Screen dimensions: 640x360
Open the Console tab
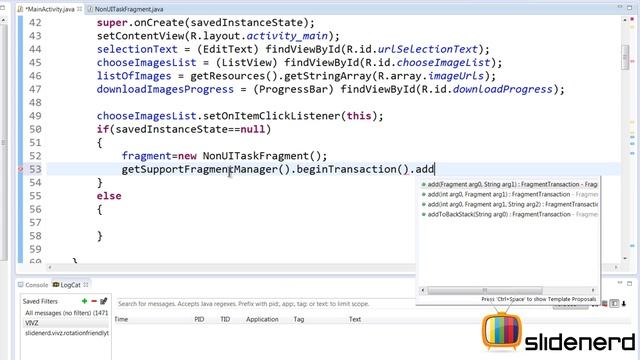(33, 285)
